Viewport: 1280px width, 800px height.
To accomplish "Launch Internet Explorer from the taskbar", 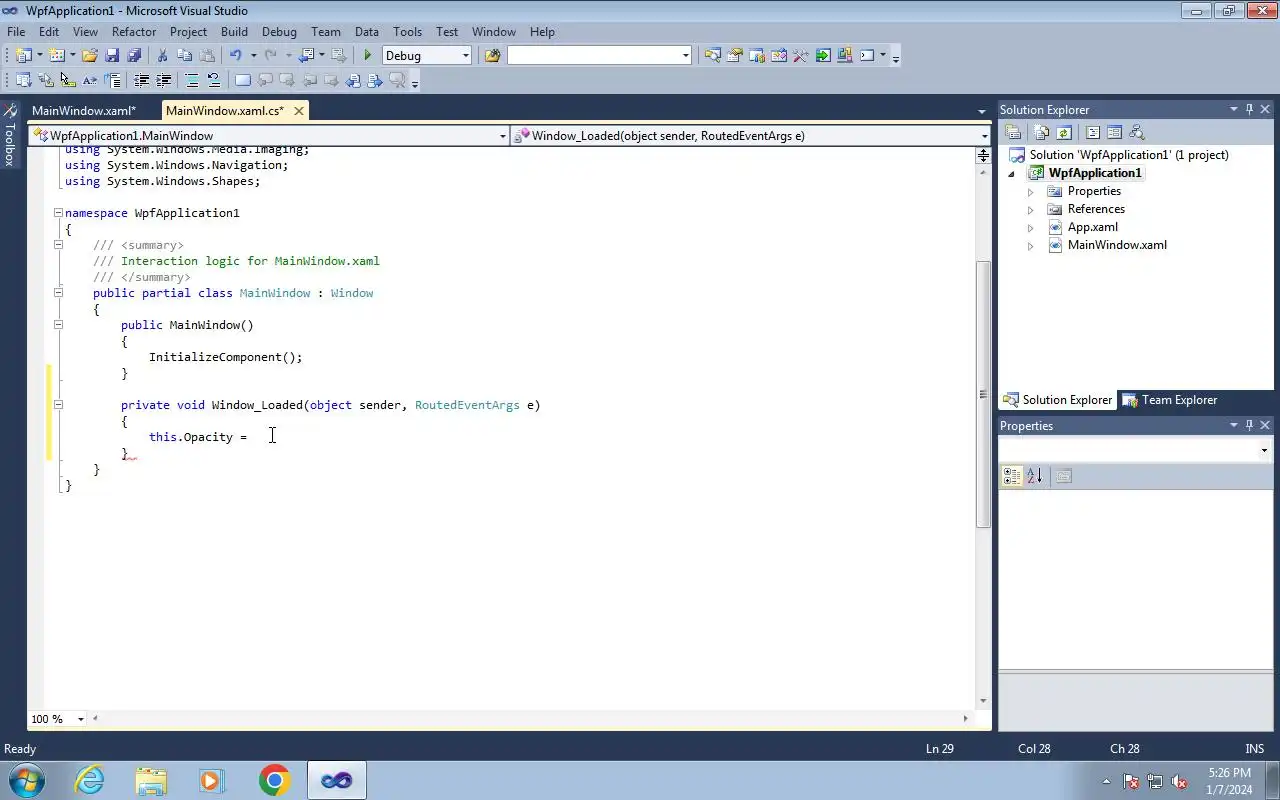I will 89,780.
